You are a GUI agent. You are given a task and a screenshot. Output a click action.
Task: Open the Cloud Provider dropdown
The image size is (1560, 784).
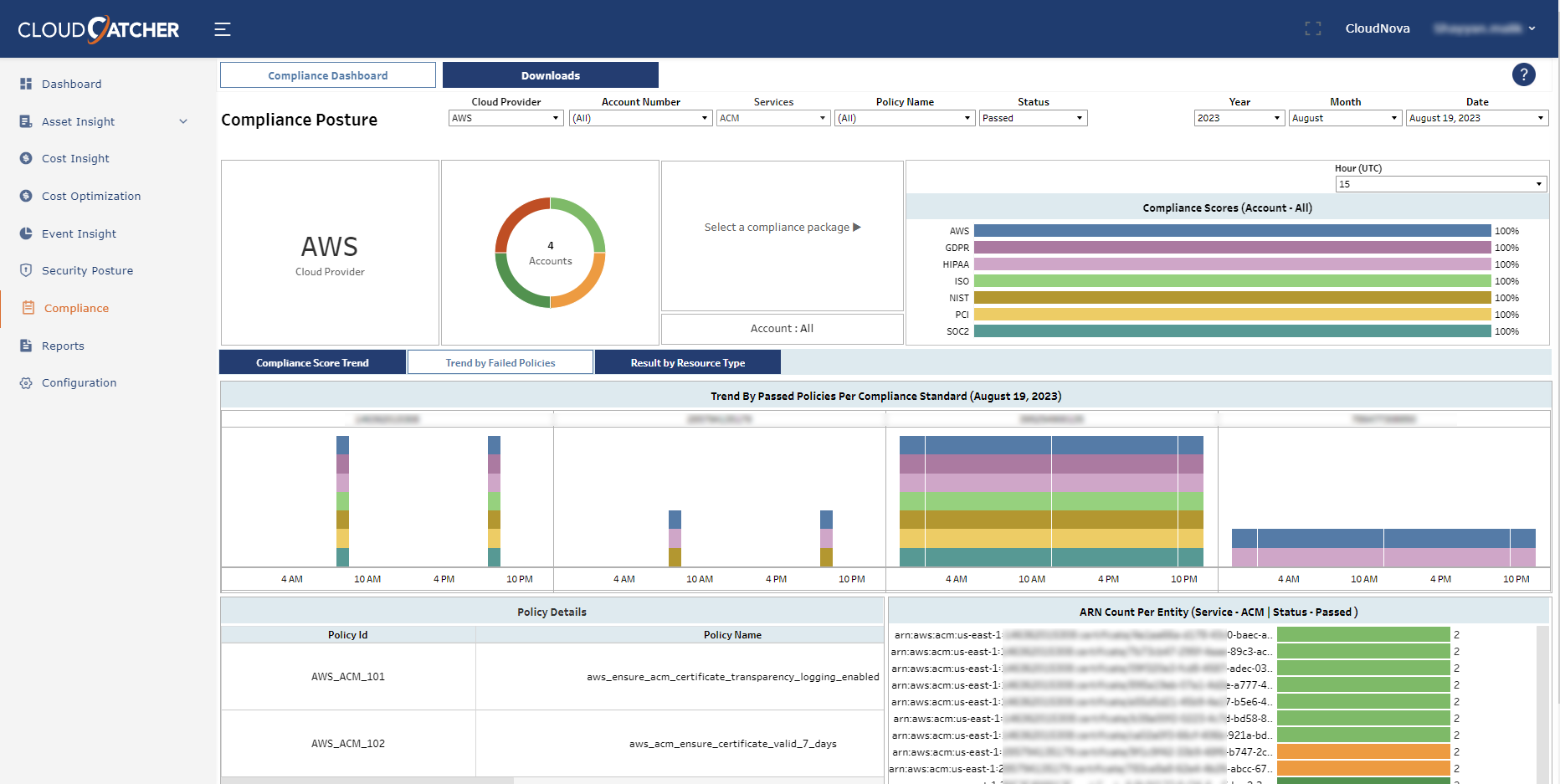coord(505,118)
